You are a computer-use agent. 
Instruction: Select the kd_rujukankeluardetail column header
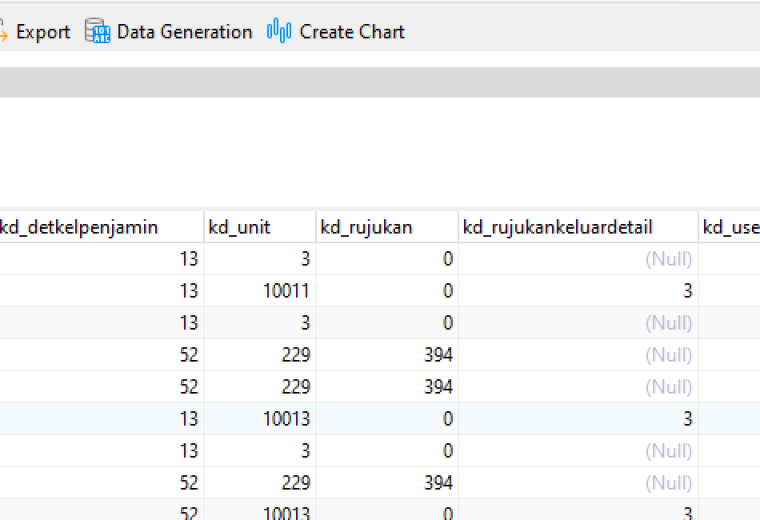(x=578, y=227)
